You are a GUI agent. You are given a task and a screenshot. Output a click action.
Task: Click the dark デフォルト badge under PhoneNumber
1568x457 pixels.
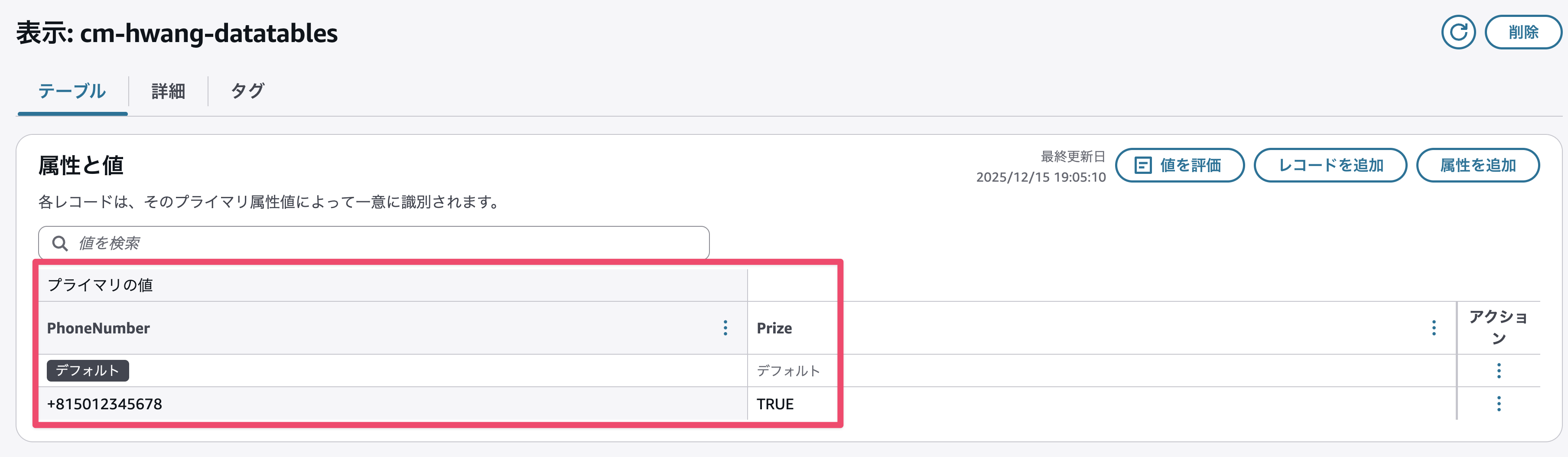click(x=88, y=370)
